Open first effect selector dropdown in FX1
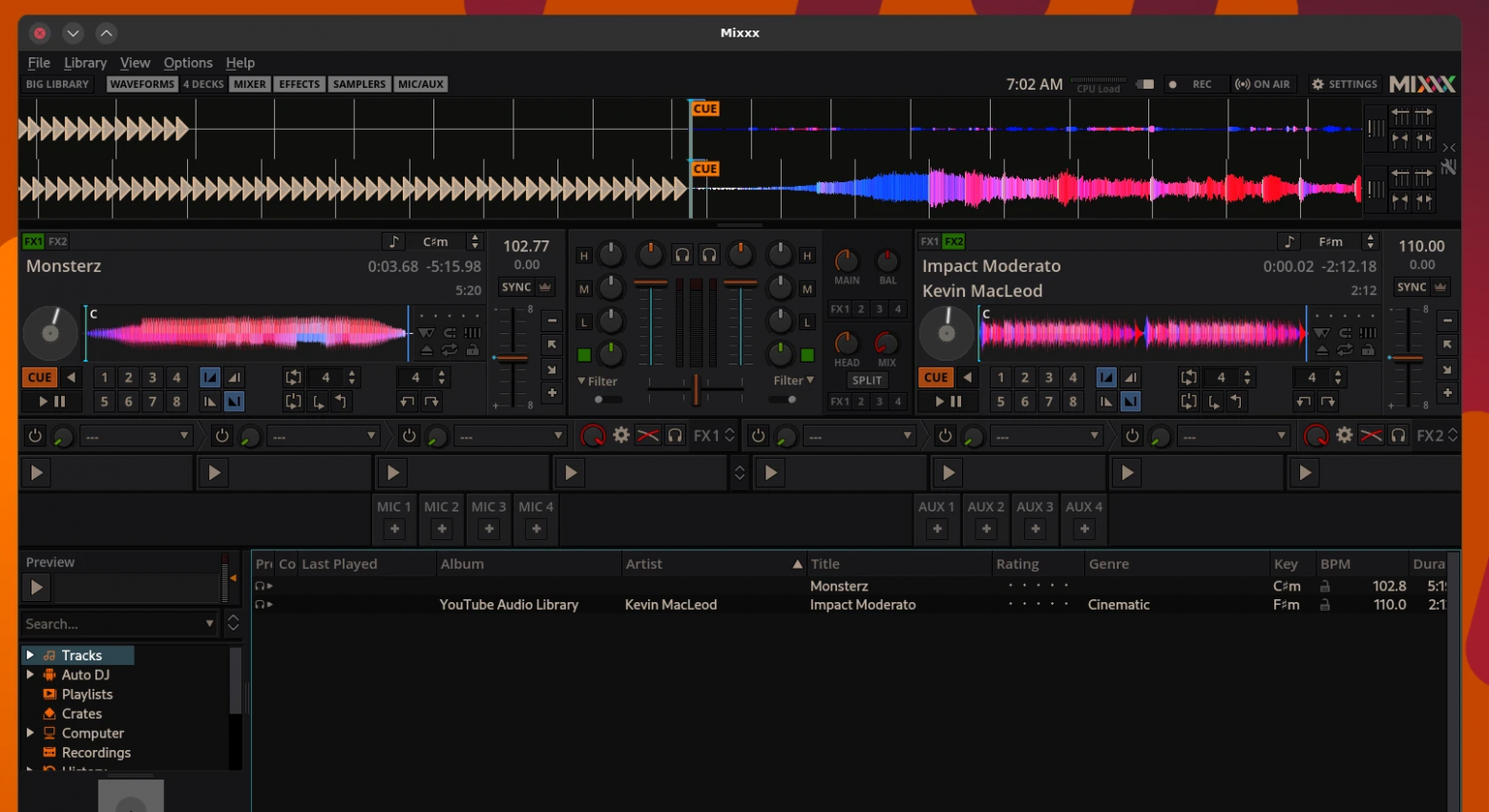1489x812 pixels. click(x=136, y=436)
